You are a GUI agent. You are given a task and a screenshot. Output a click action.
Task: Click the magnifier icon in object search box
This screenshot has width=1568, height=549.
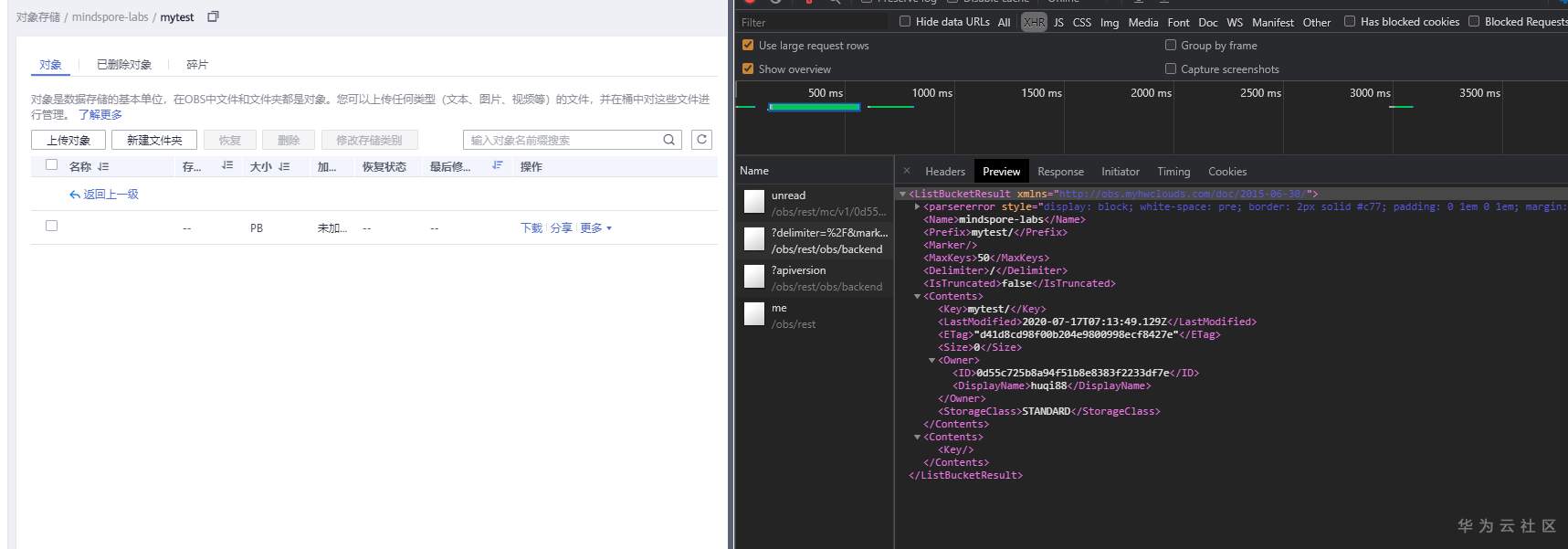pyautogui.click(x=669, y=140)
